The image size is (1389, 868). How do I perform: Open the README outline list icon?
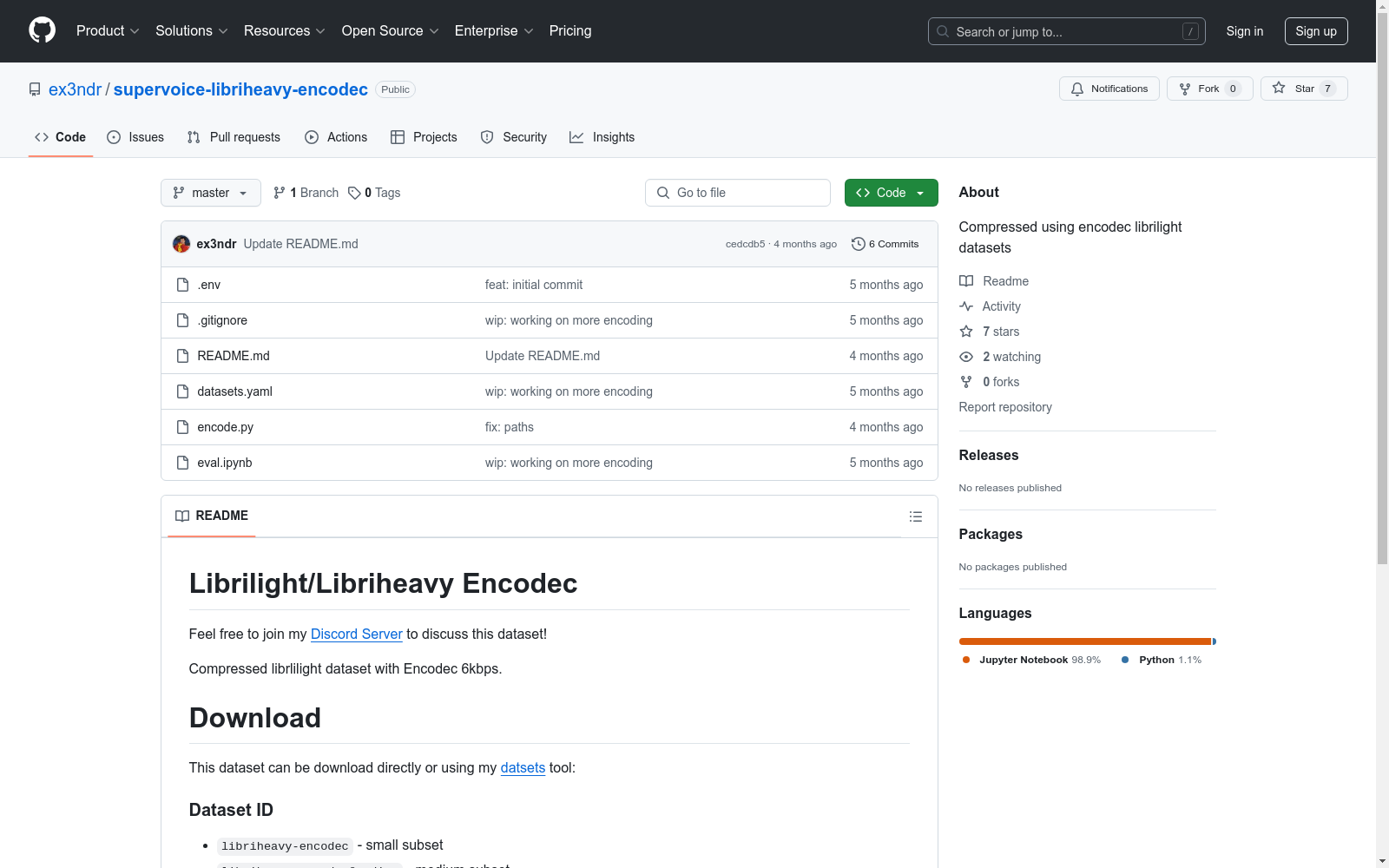[x=916, y=516]
